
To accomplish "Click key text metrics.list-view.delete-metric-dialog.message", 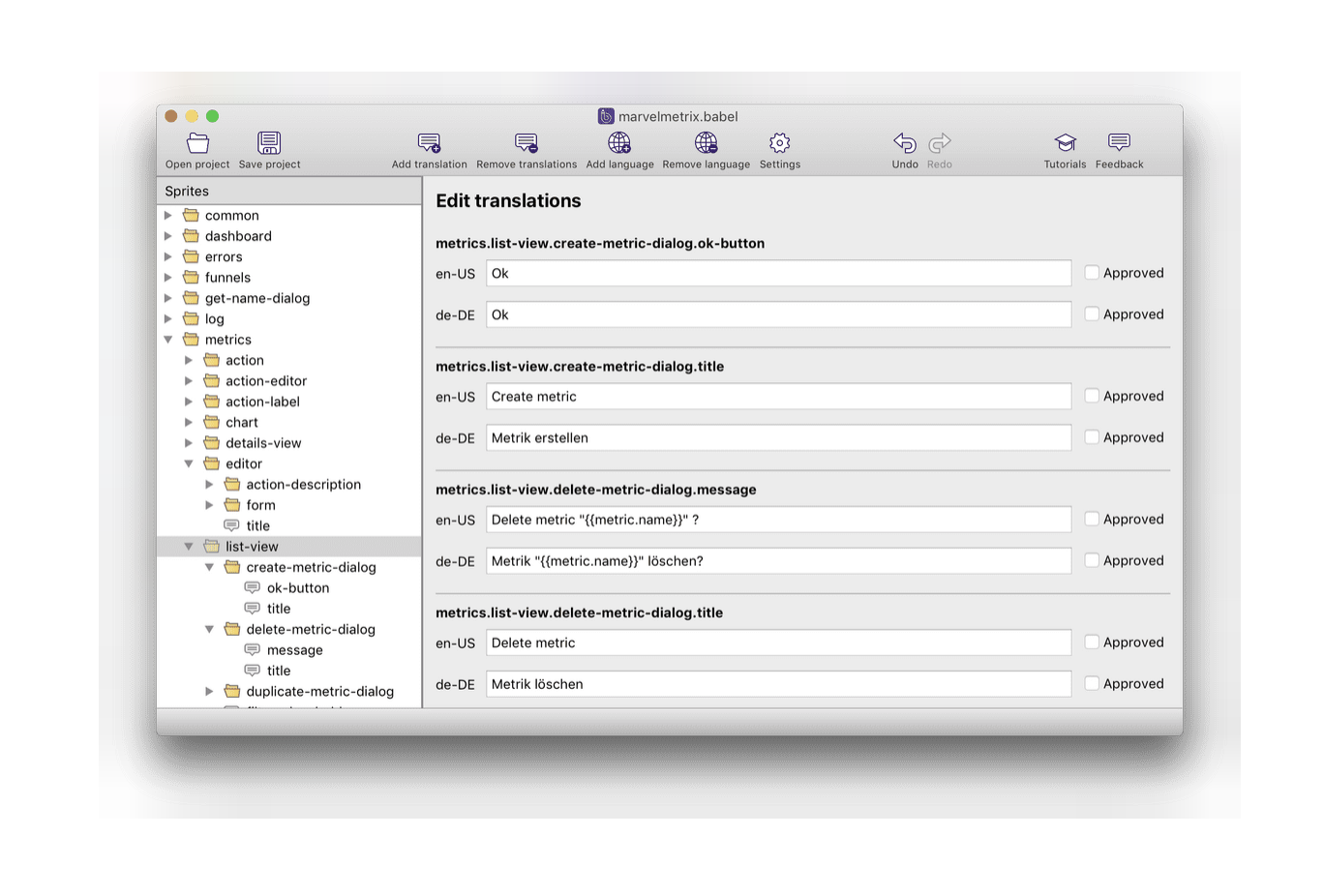I will [x=596, y=490].
